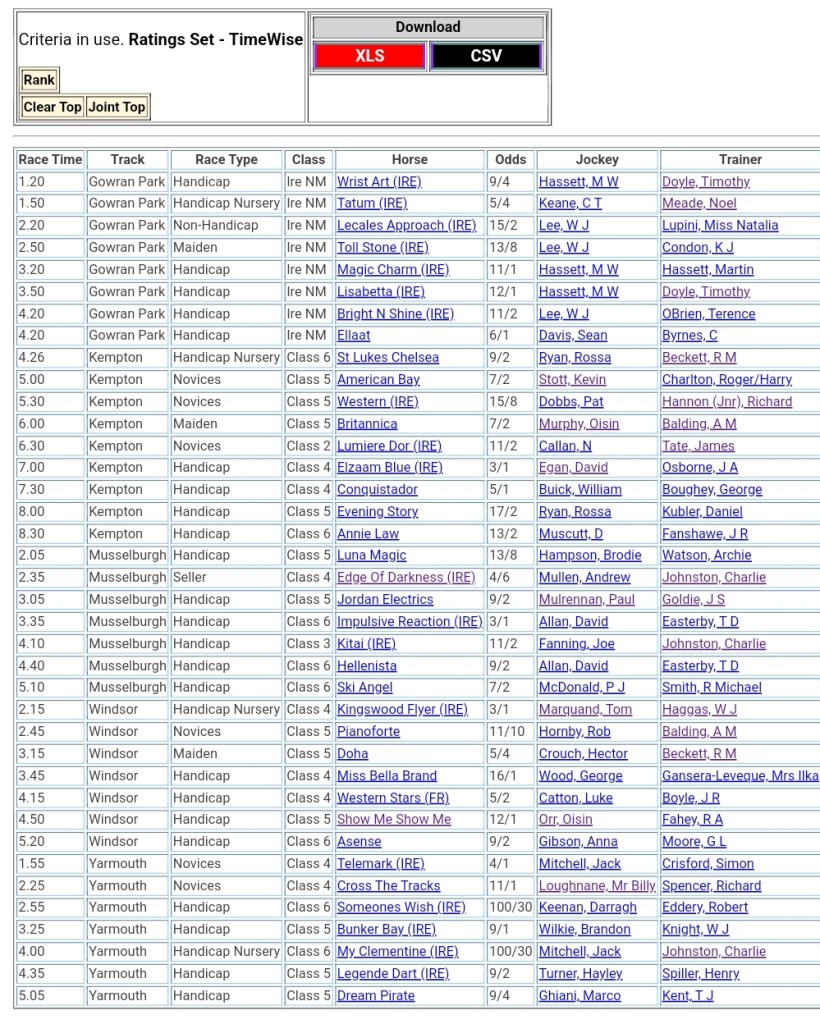Click the Odds column header
The image size is (820, 1024).
coord(510,159)
